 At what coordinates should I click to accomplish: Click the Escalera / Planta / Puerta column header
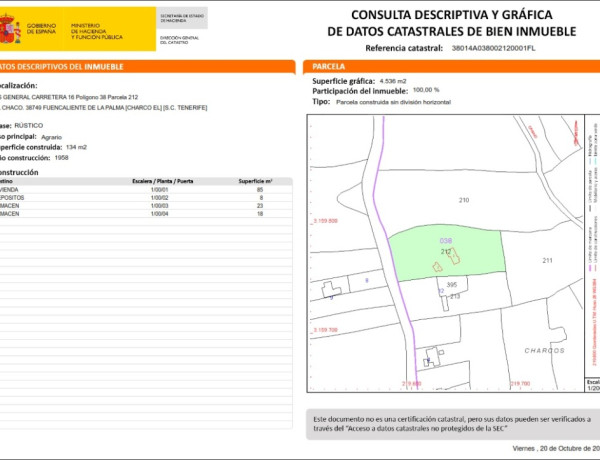[163, 181]
